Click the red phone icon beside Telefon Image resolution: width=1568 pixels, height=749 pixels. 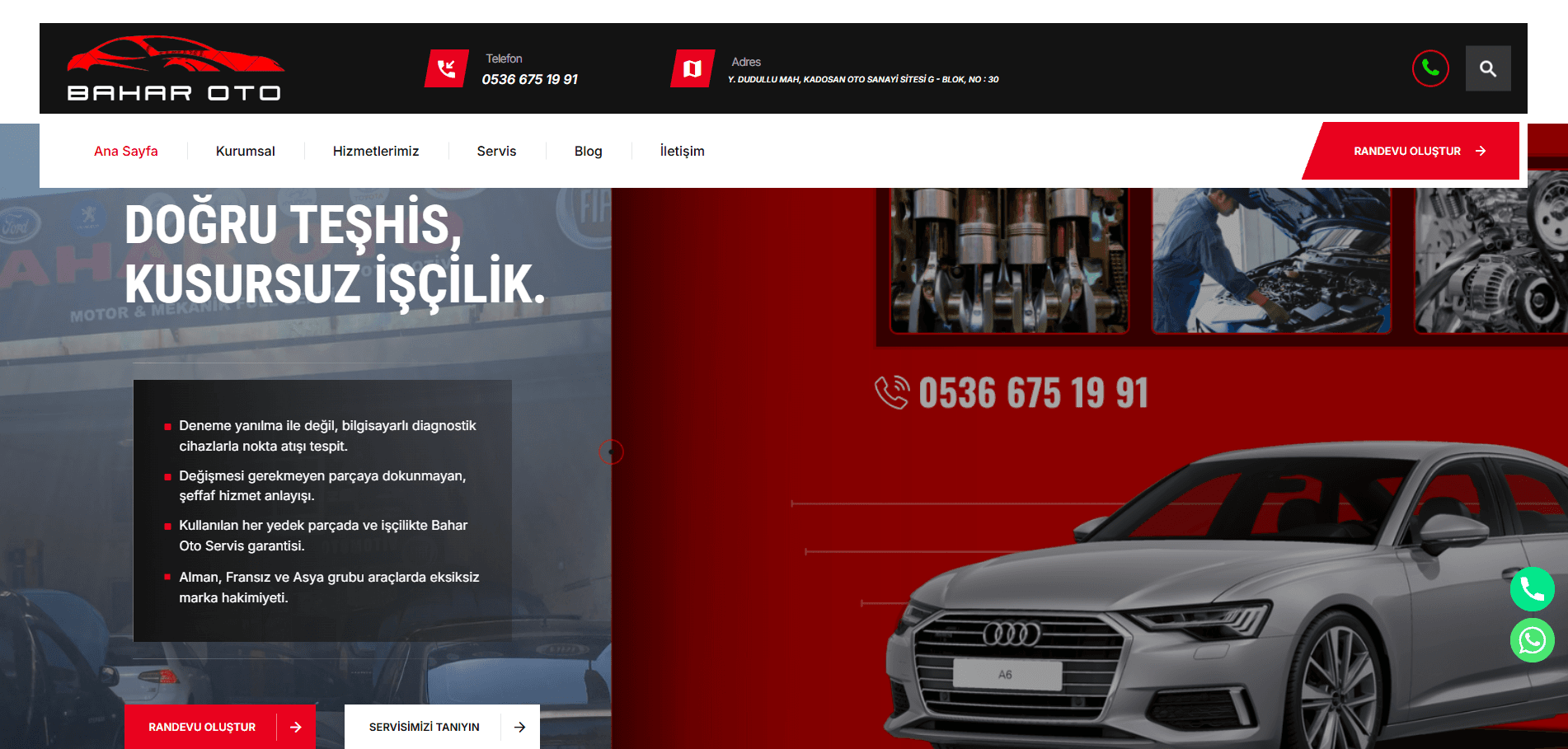point(447,68)
